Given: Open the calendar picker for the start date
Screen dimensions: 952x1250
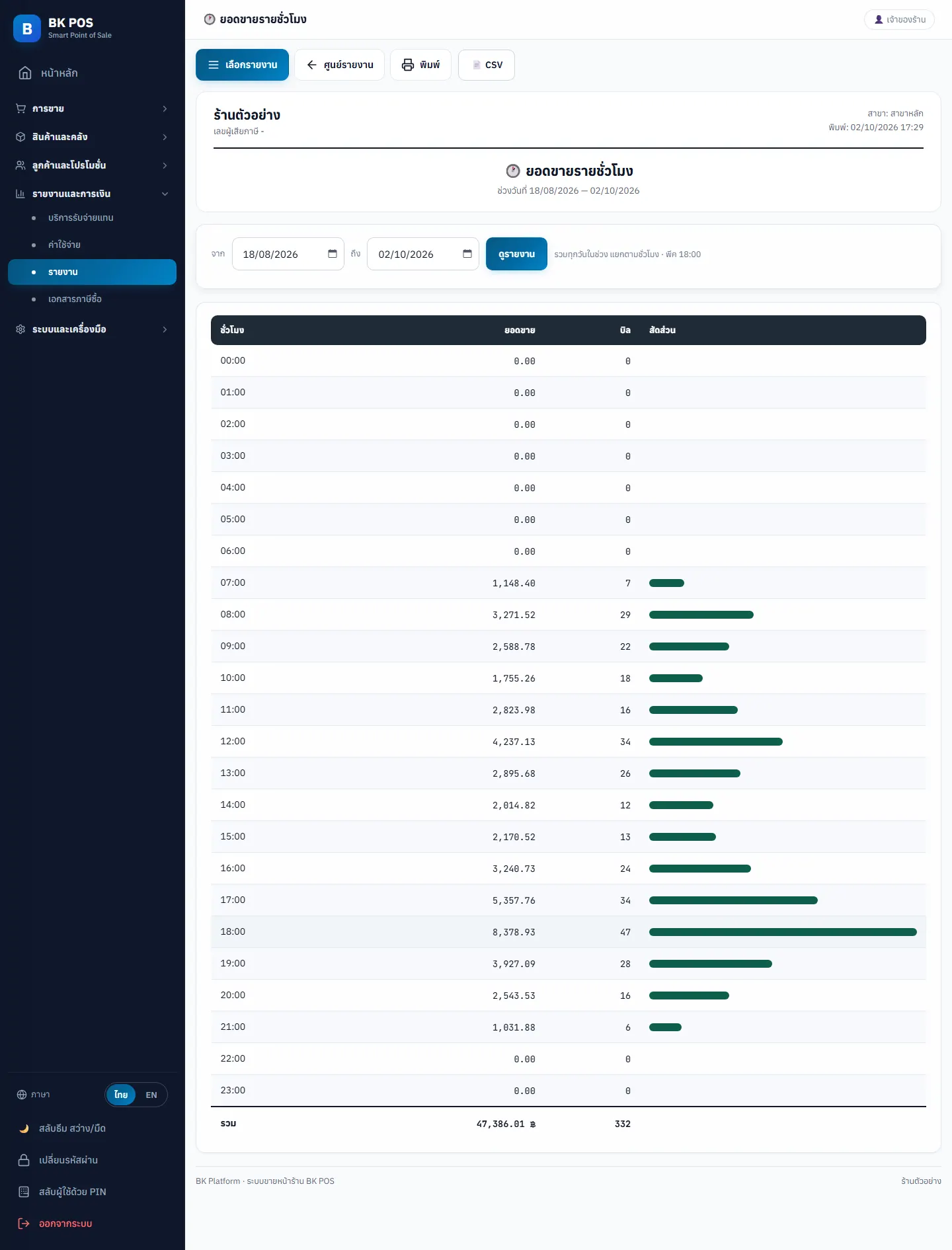Looking at the screenshot, I should point(333,254).
